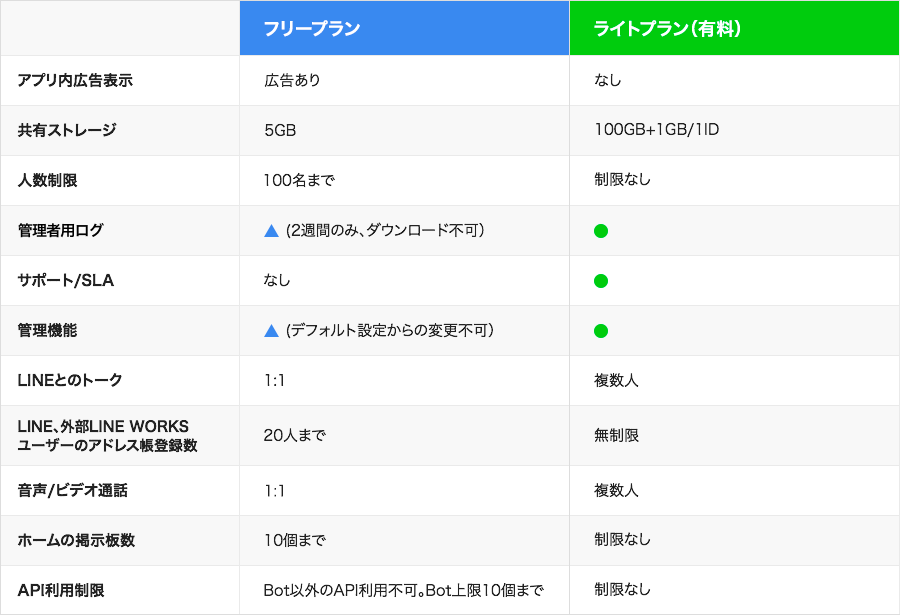Click the 音声/ビデオ通話 row label
Viewport: 900px width, 615px height.
click(x=72, y=490)
